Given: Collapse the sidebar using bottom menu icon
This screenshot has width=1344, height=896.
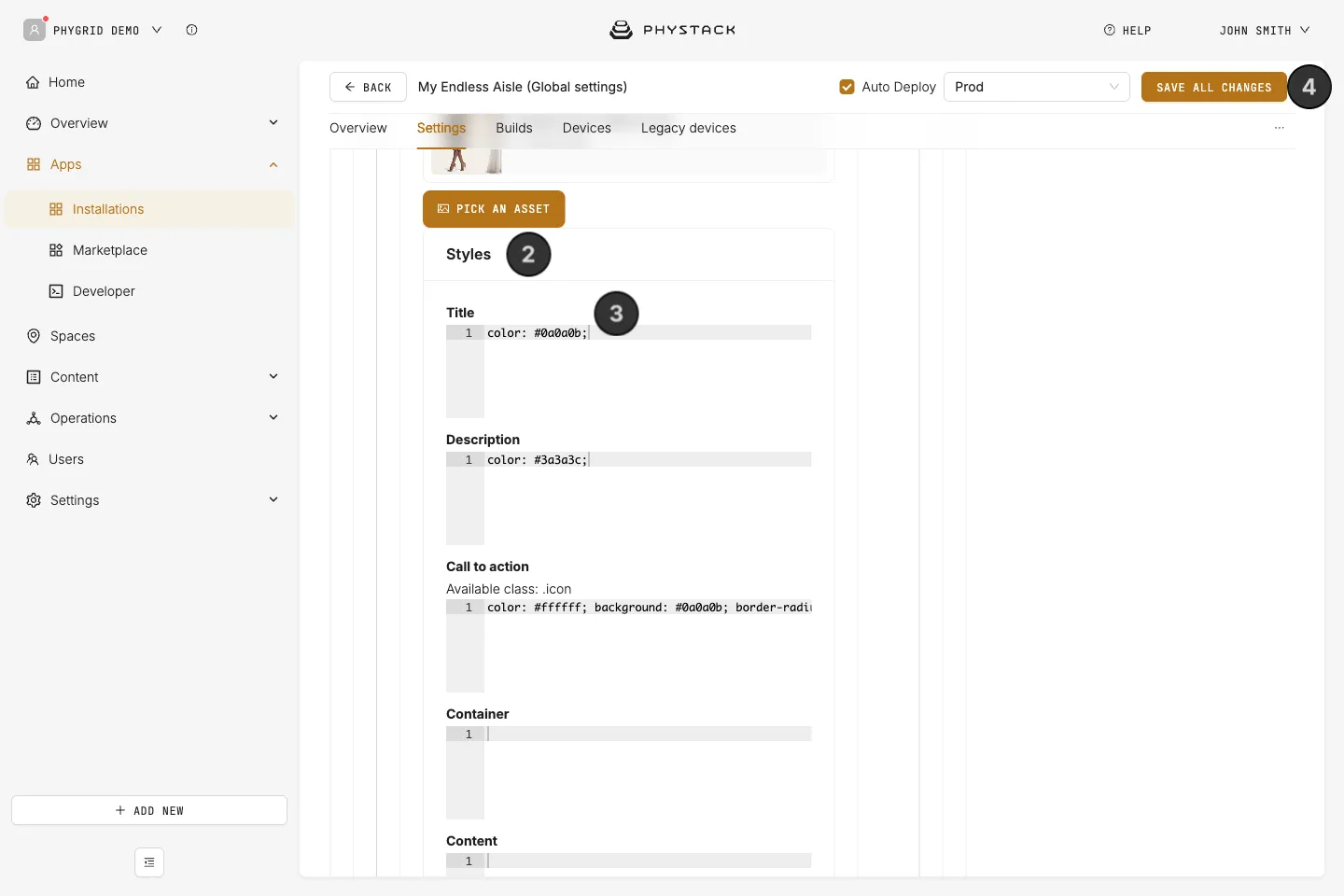Looking at the screenshot, I should click(x=149, y=862).
